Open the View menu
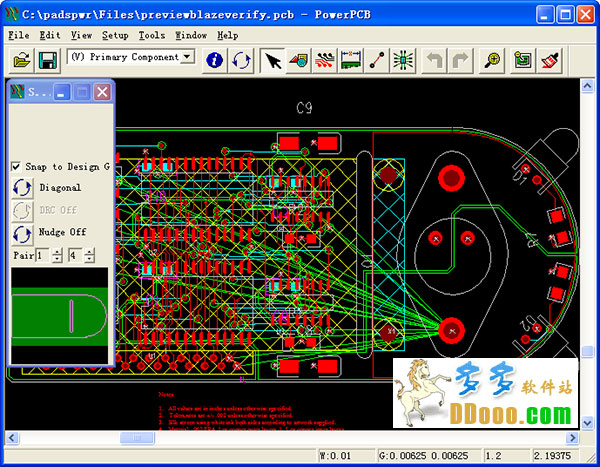Image resolution: width=600 pixels, height=467 pixels. [x=81, y=35]
